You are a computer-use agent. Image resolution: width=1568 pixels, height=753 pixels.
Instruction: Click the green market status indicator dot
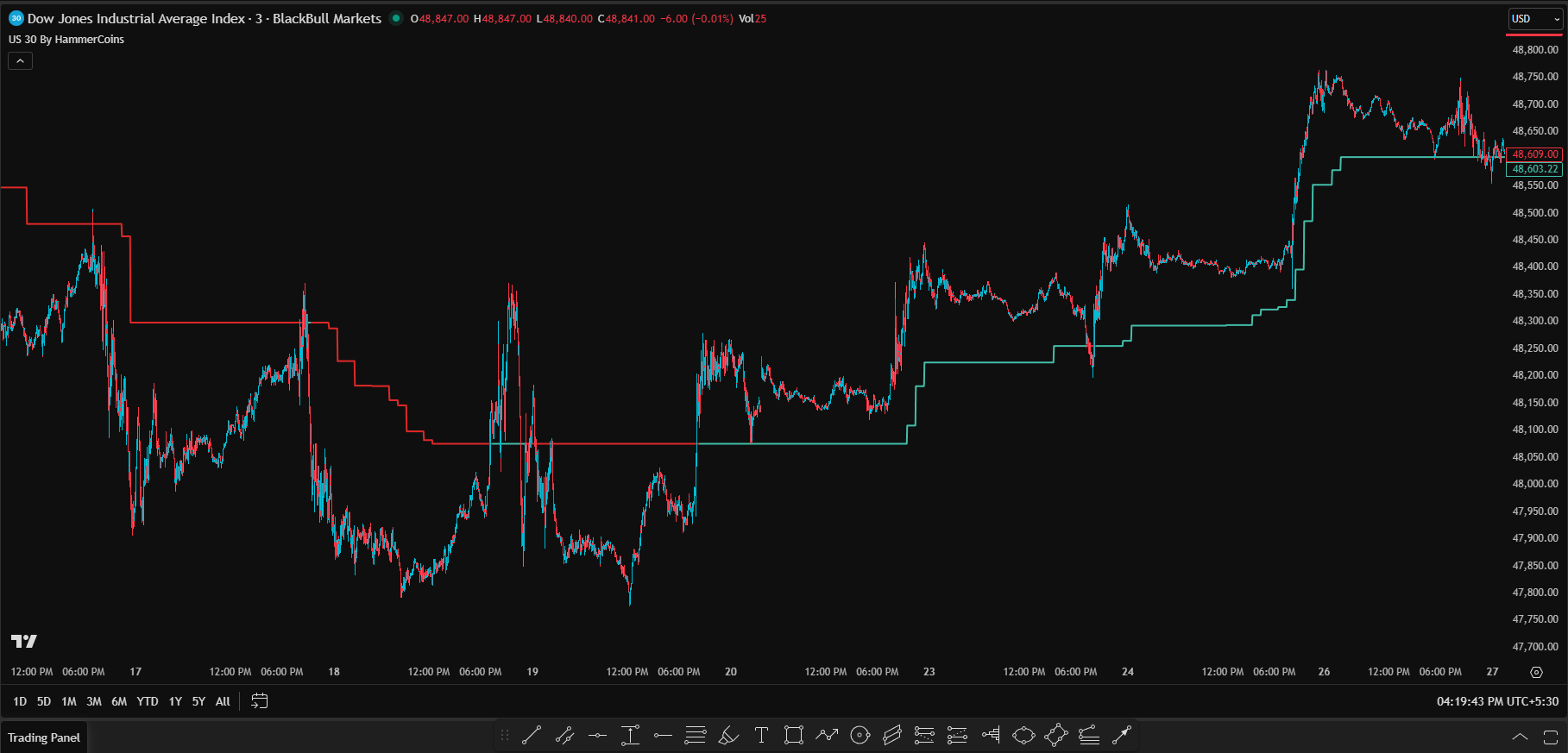[396, 18]
